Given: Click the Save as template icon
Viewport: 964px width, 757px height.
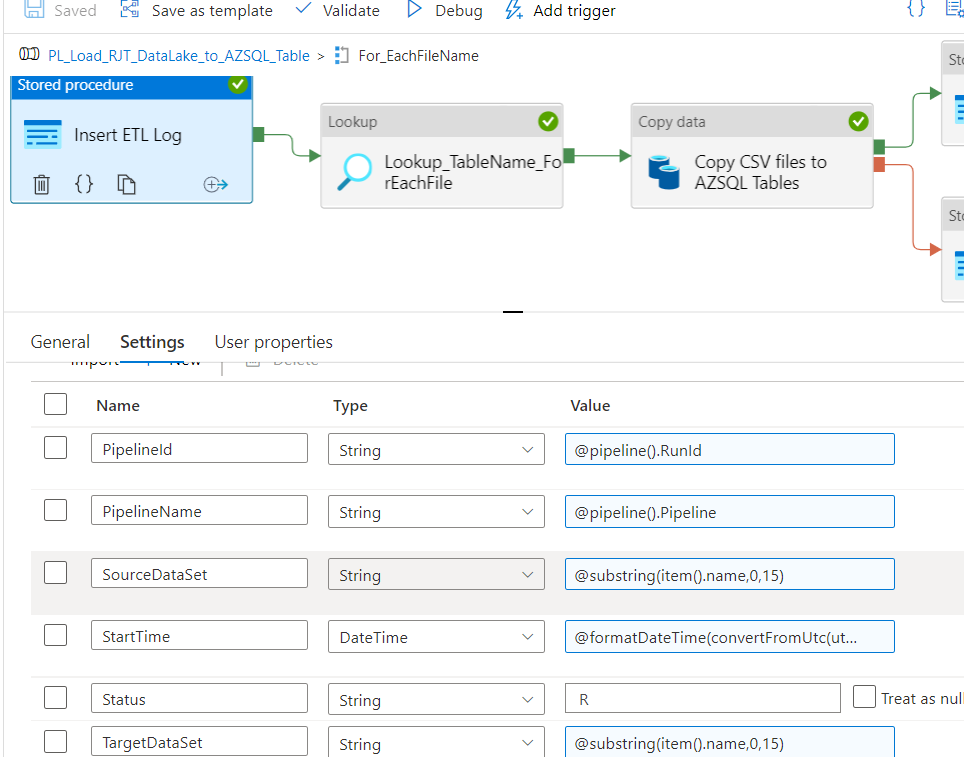Looking at the screenshot, I should pyautogui.click(x=128, y=11).
